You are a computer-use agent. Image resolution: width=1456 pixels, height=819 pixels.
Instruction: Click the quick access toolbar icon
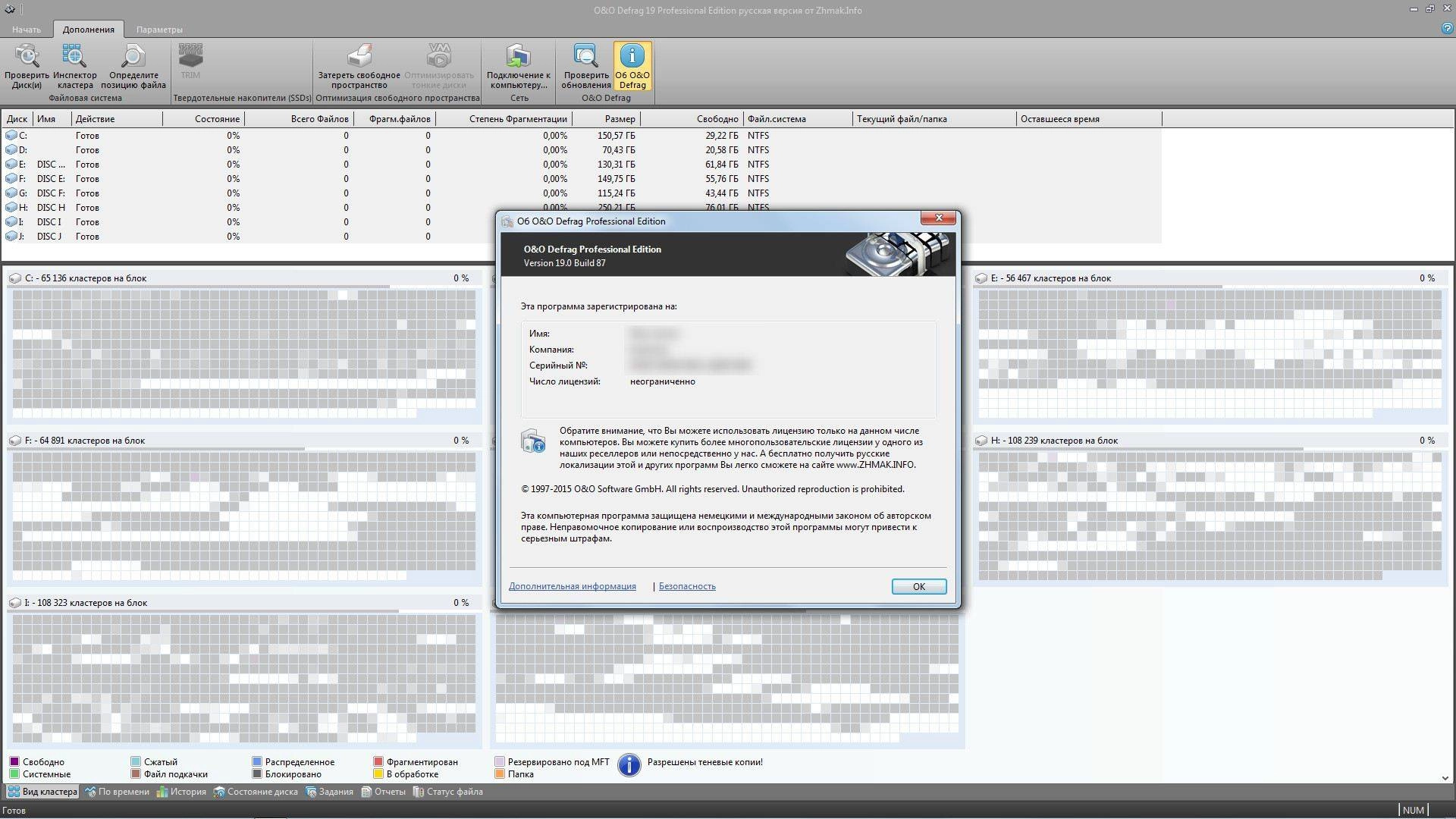pyautogui.click(x=10, y=10)
